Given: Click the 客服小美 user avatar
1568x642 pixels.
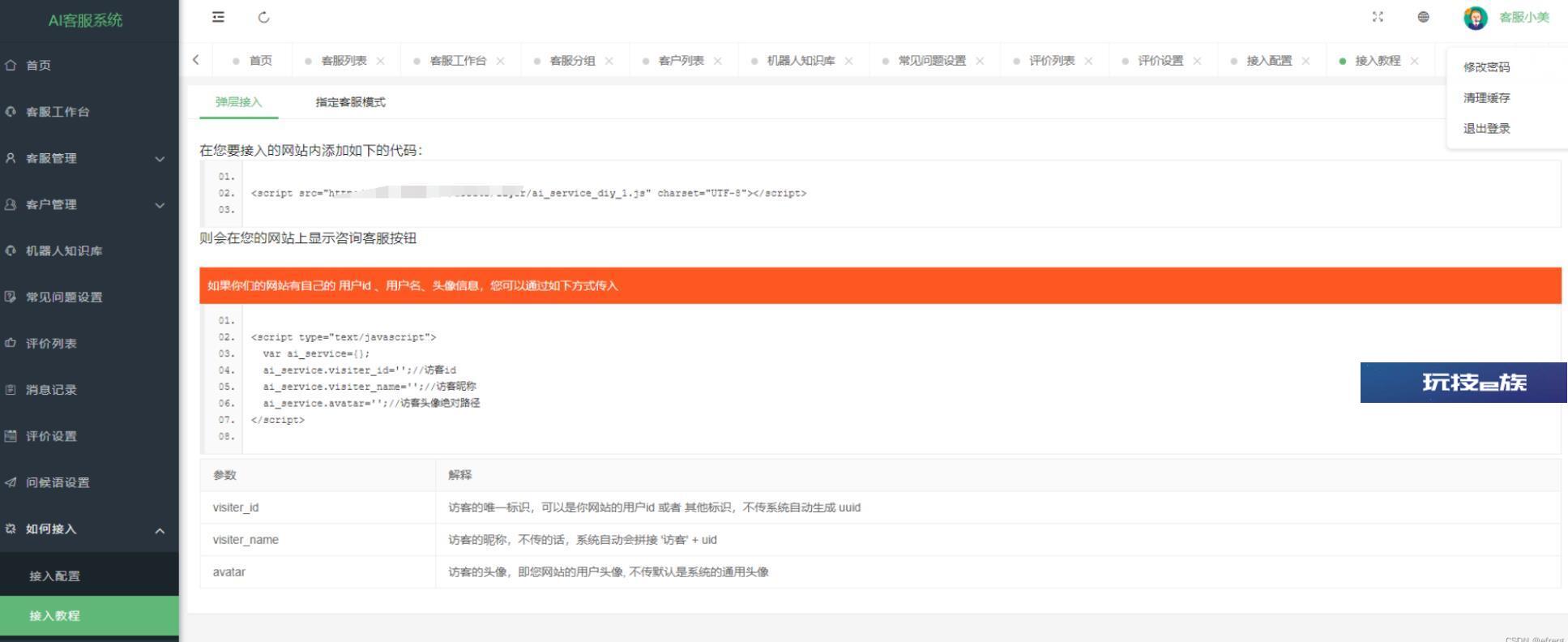Looking at the screenshot, I should click(x=1476, y=18).
